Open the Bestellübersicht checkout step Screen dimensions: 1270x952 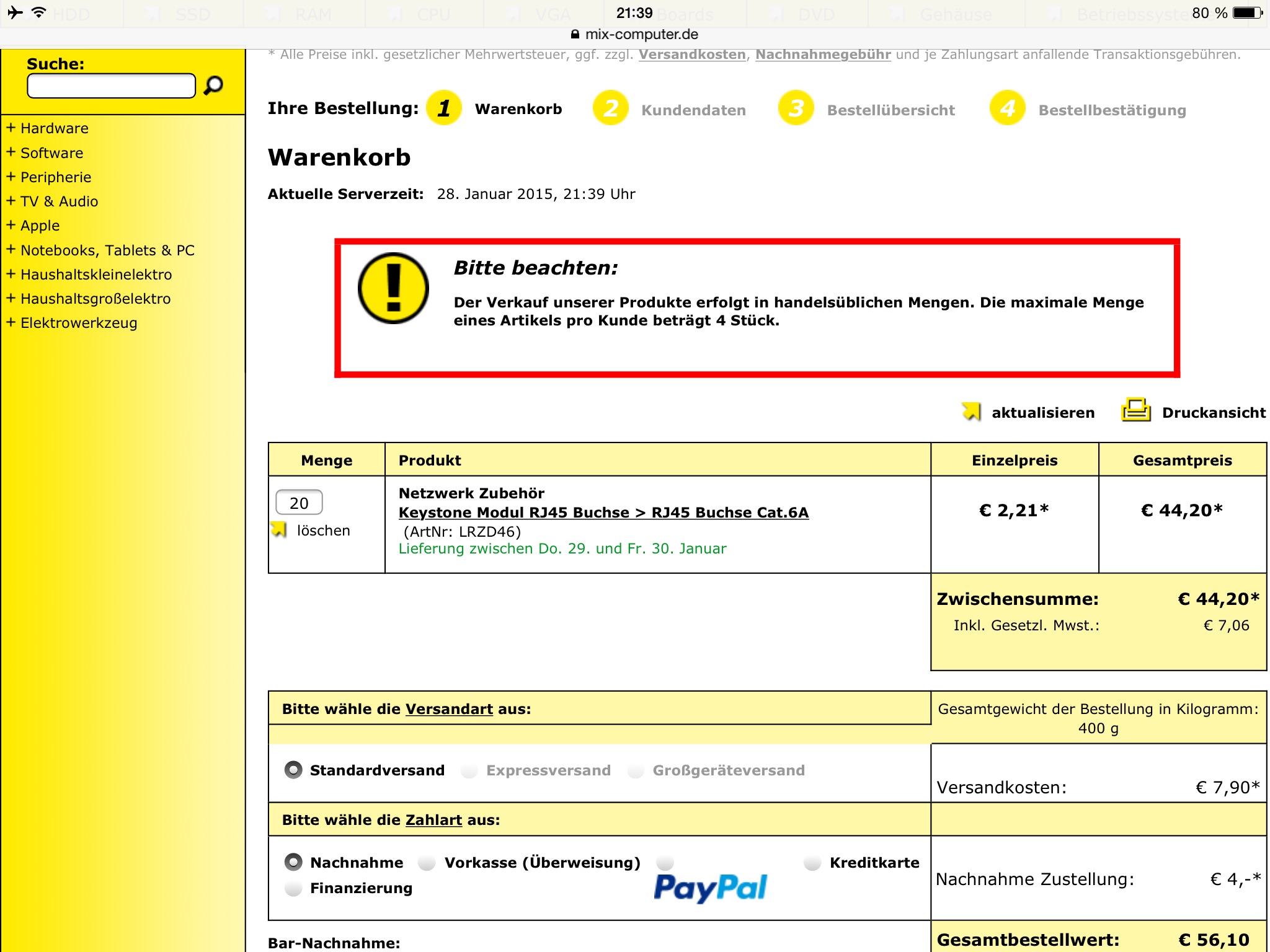click(x=890, y=110)
